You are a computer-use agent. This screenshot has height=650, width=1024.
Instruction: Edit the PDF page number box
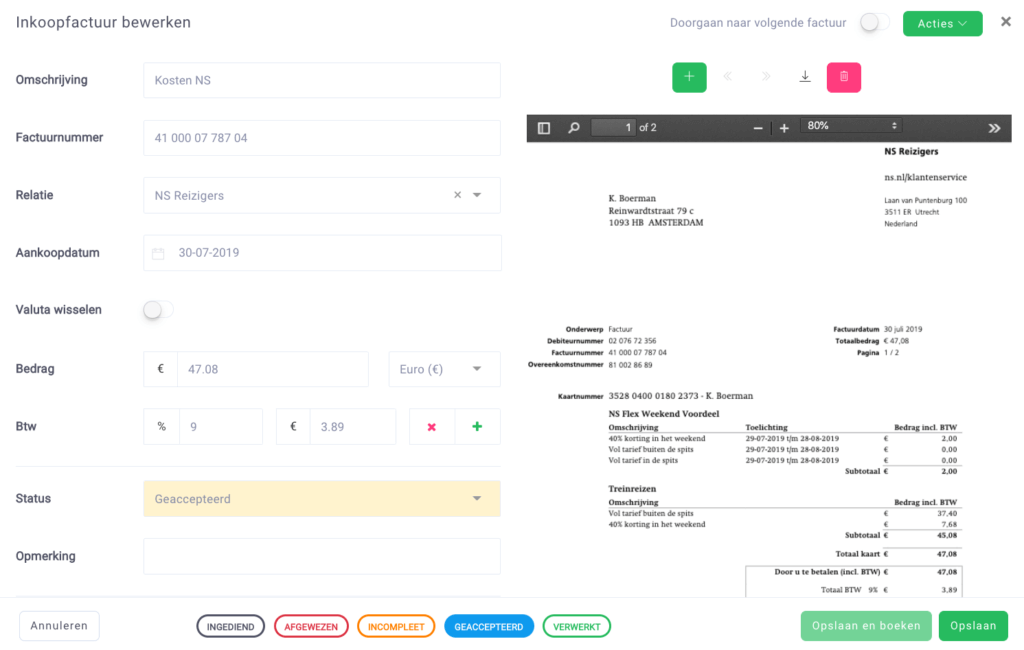coord(613,127)
